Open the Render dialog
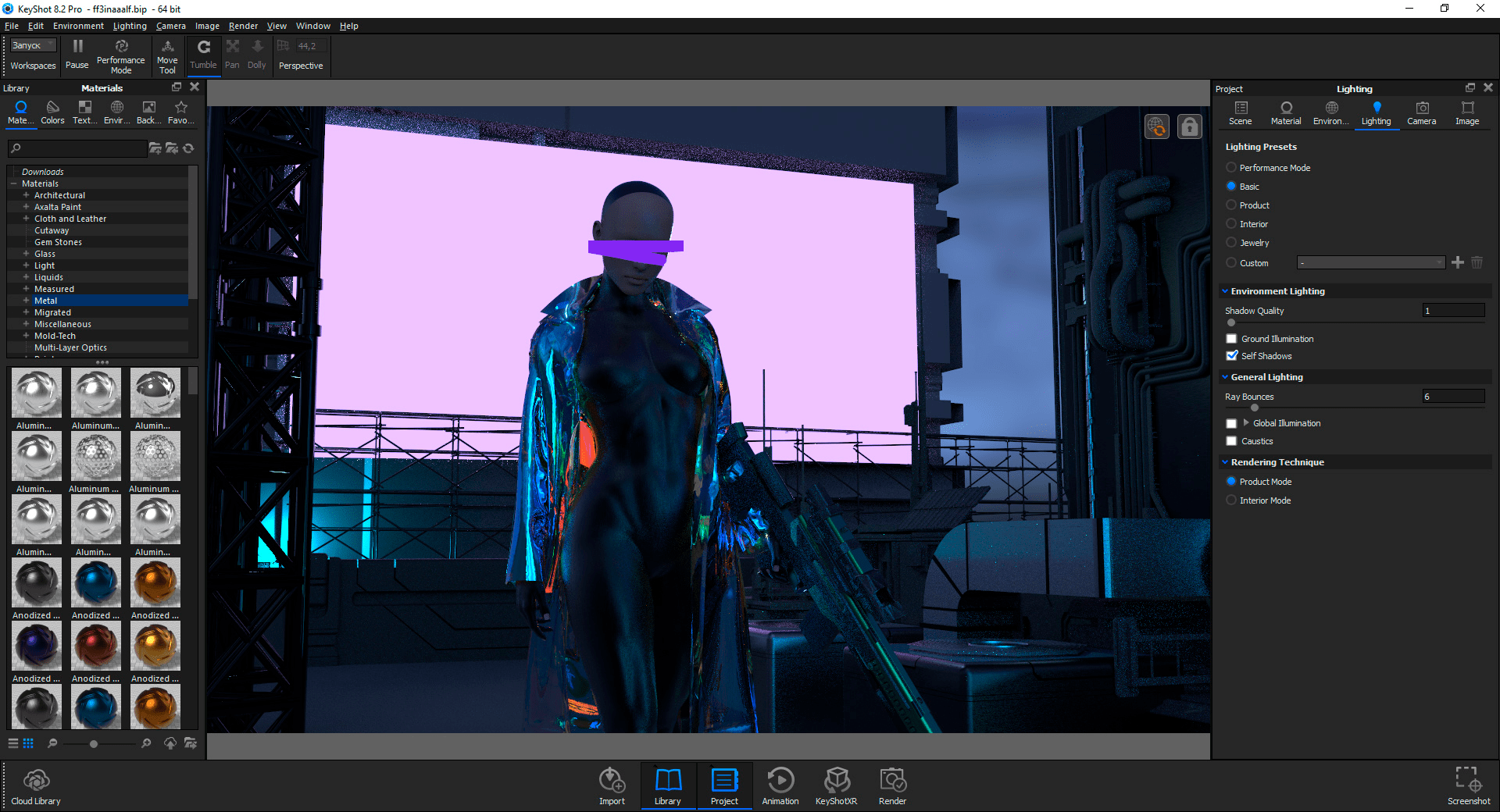The height and width of the screenshot is (812, 1500). [892, 786]
